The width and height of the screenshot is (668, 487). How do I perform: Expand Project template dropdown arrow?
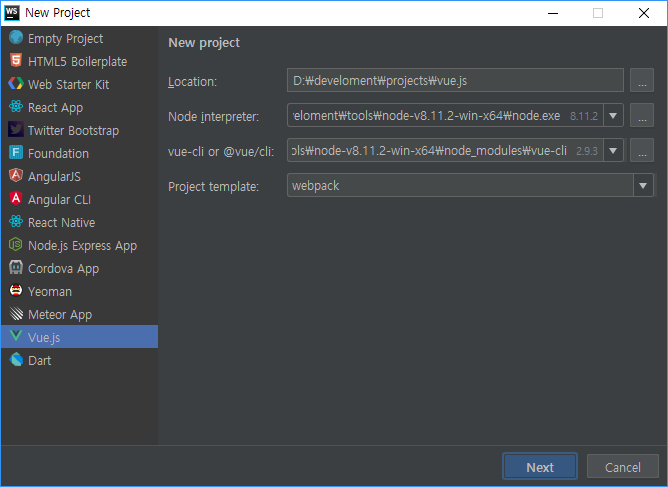(x=643, y=185)
